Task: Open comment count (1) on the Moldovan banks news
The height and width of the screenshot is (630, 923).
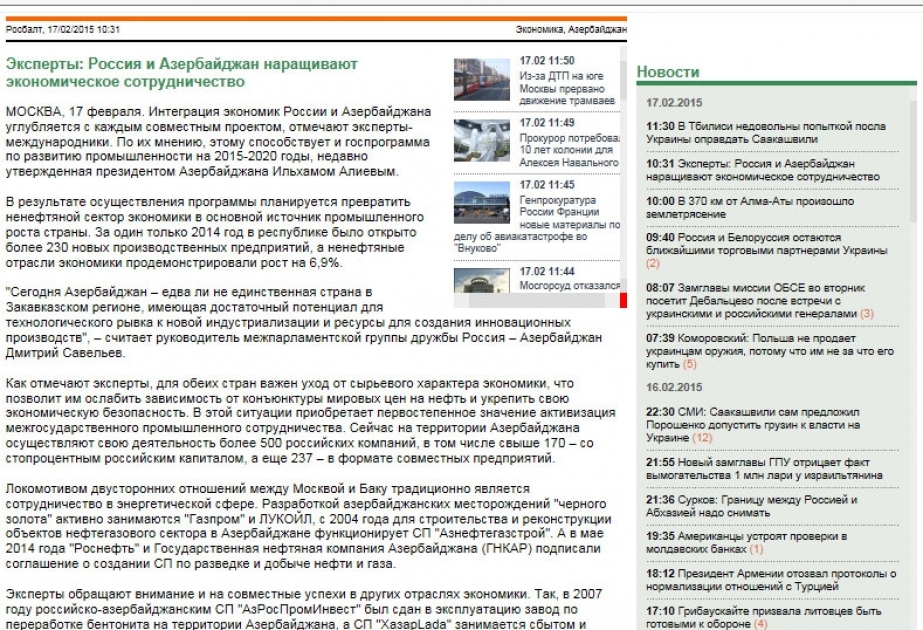Action: click(x=756, y=549)
